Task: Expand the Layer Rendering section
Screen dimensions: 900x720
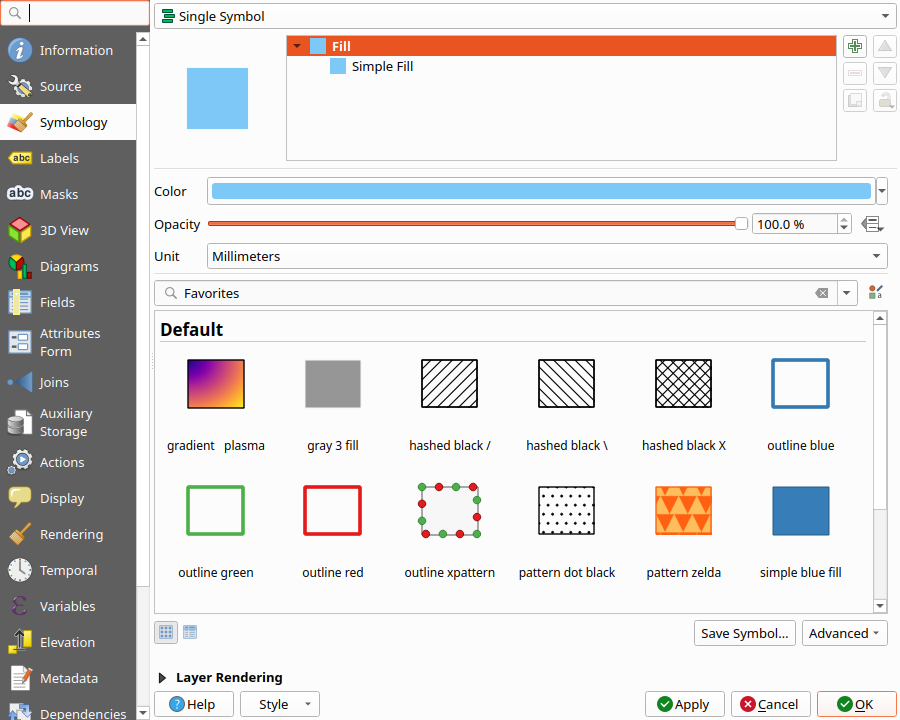Action: click(x=162, y=678)
